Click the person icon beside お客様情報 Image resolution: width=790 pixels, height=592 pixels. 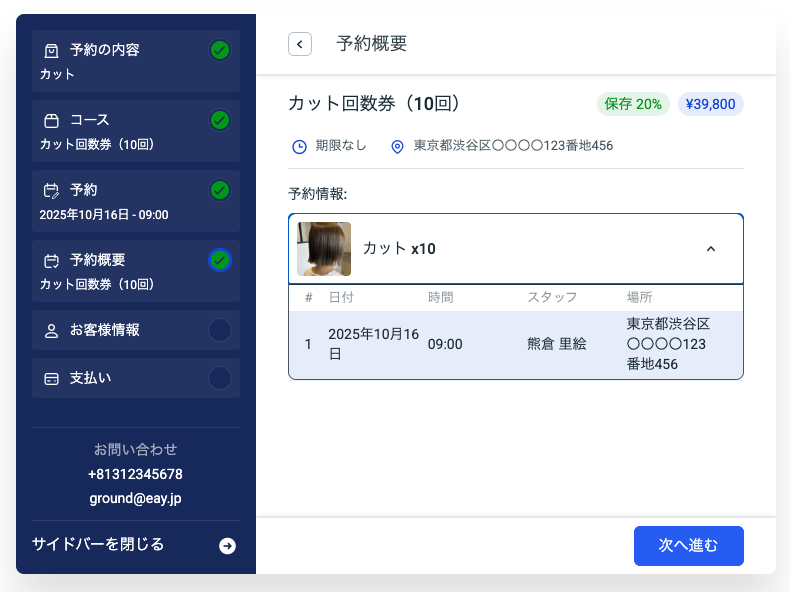pyautogui.click(x=51, y=330)
